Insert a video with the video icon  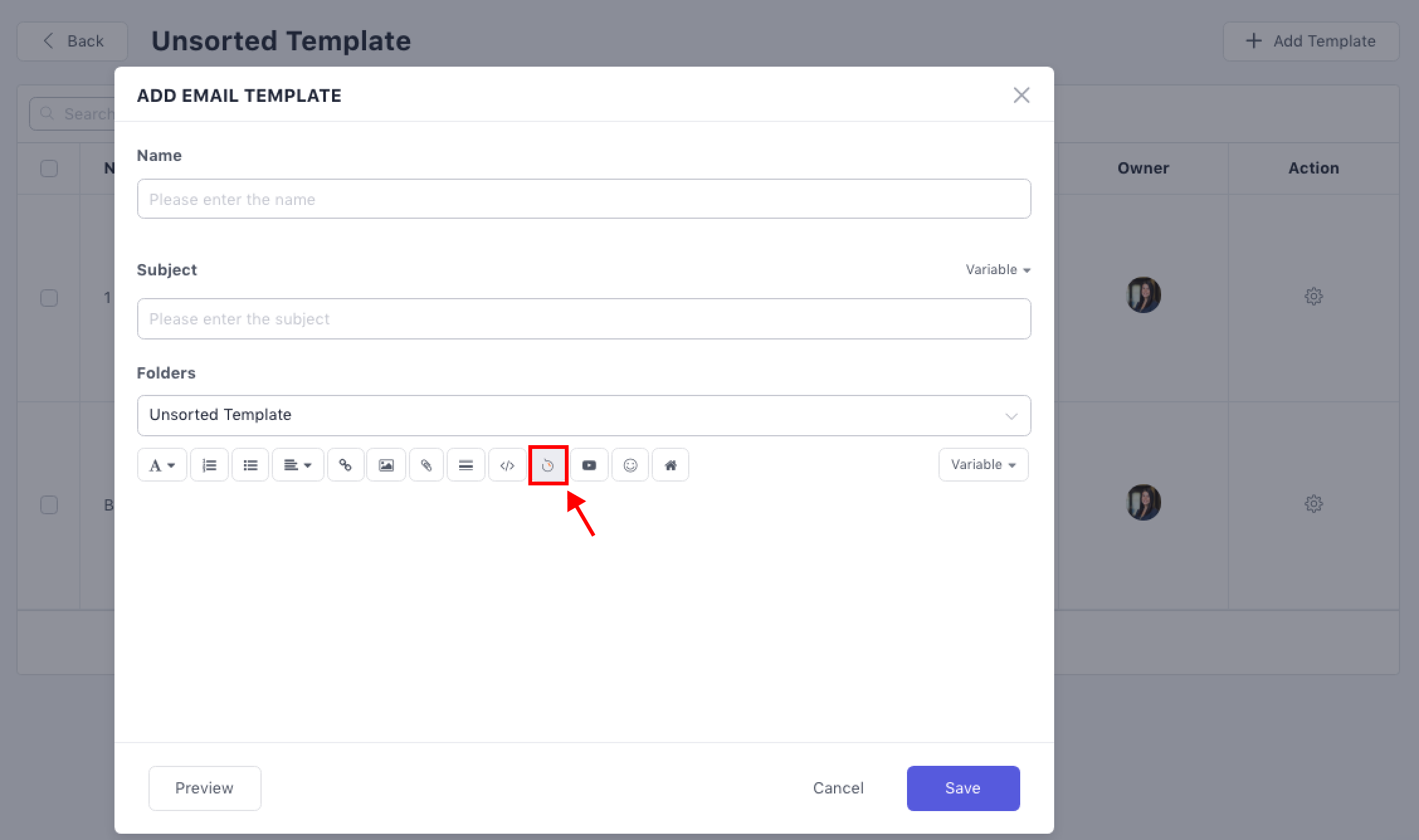click(589, 465)
